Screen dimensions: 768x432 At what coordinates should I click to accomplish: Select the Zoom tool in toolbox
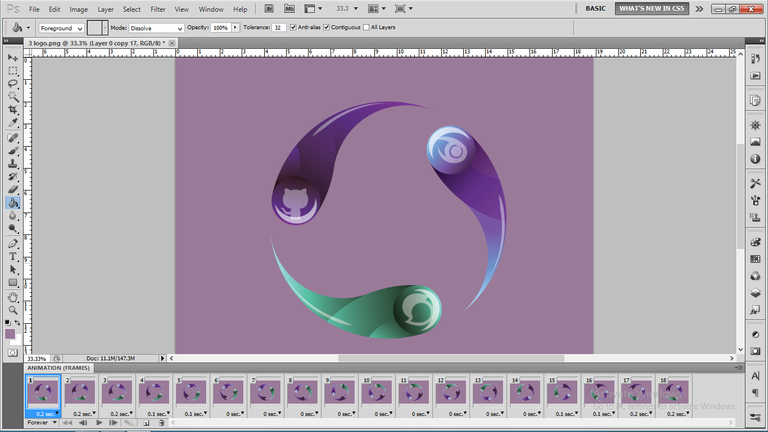point(13,310)
